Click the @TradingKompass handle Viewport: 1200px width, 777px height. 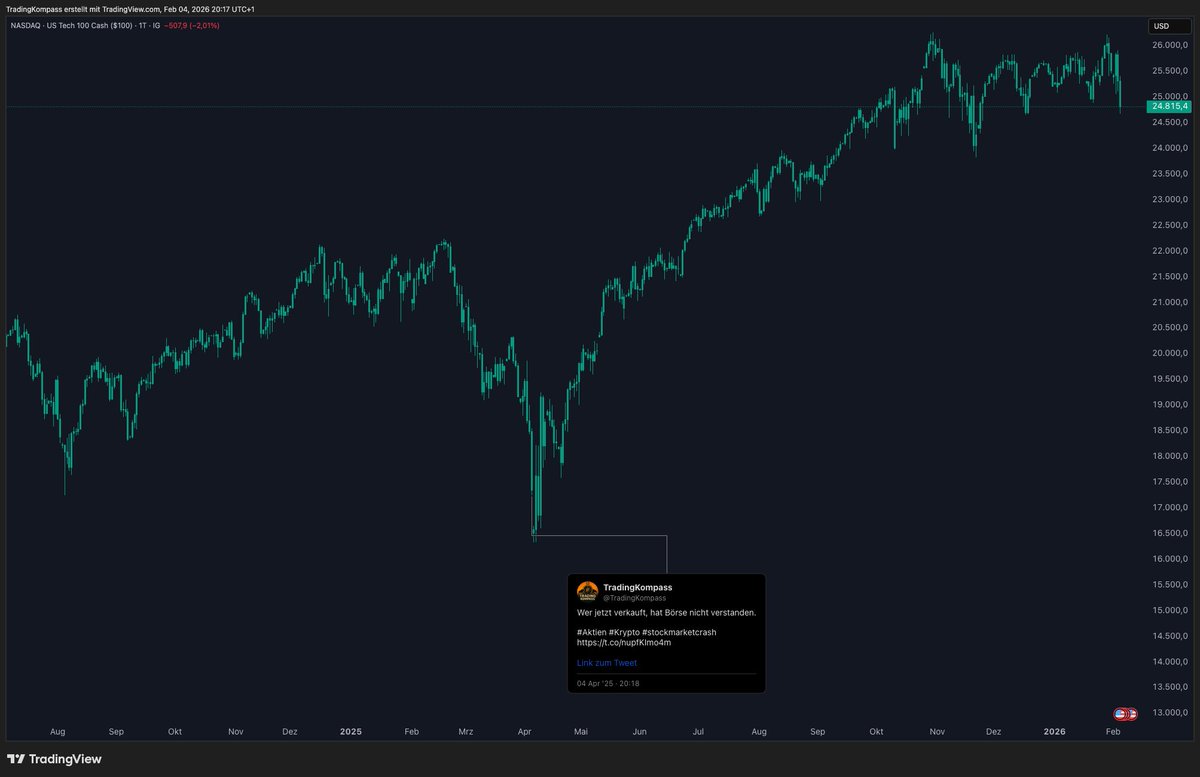tap(634, 598)
